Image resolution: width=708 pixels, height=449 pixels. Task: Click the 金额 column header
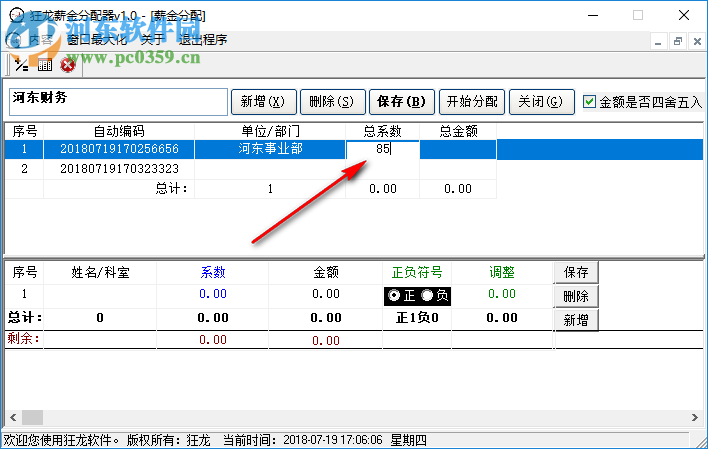[x=326, y=272]
